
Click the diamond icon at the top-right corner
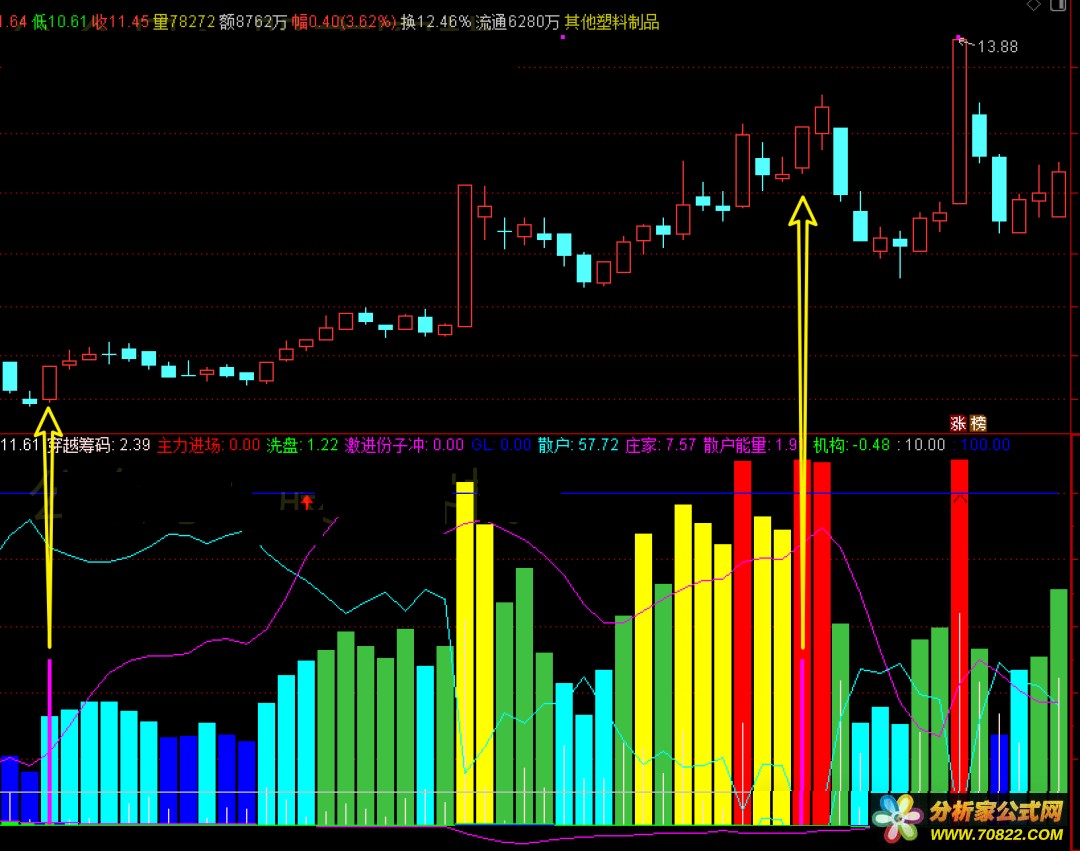click(x=1033, y=5)
